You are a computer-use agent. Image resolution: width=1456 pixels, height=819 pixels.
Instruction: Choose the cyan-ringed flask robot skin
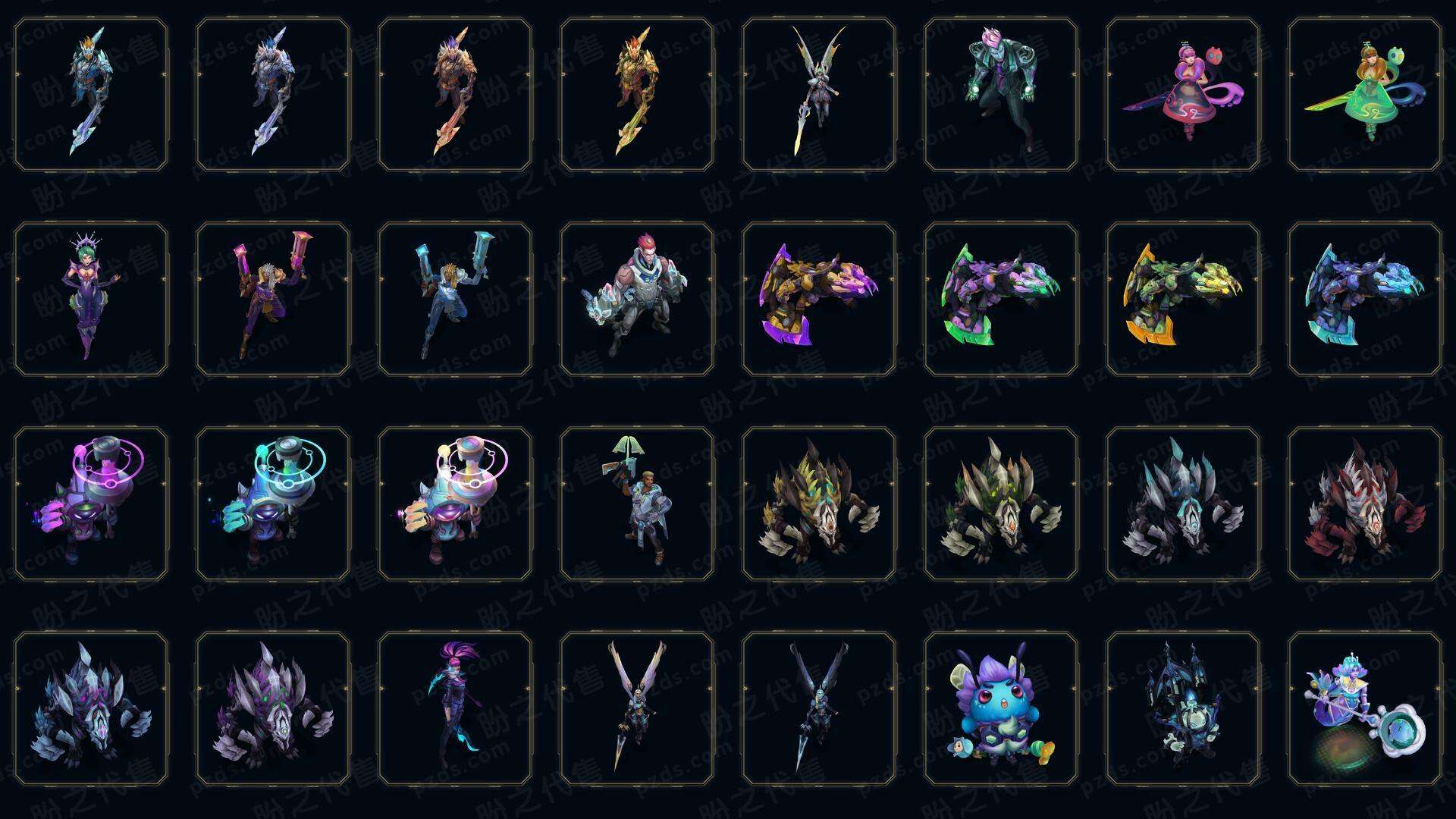pos(273,504)
